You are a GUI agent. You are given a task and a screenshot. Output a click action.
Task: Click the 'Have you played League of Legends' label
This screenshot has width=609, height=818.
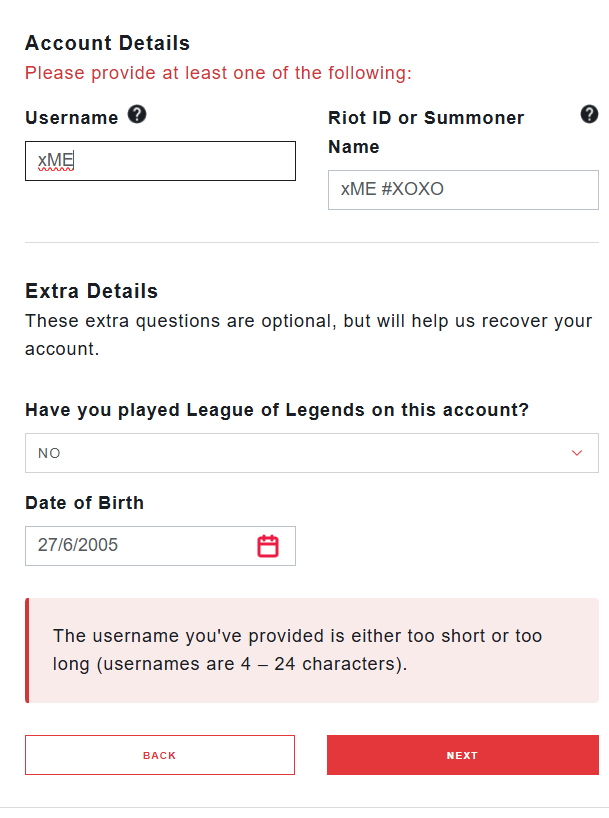(x=277, y=410)
